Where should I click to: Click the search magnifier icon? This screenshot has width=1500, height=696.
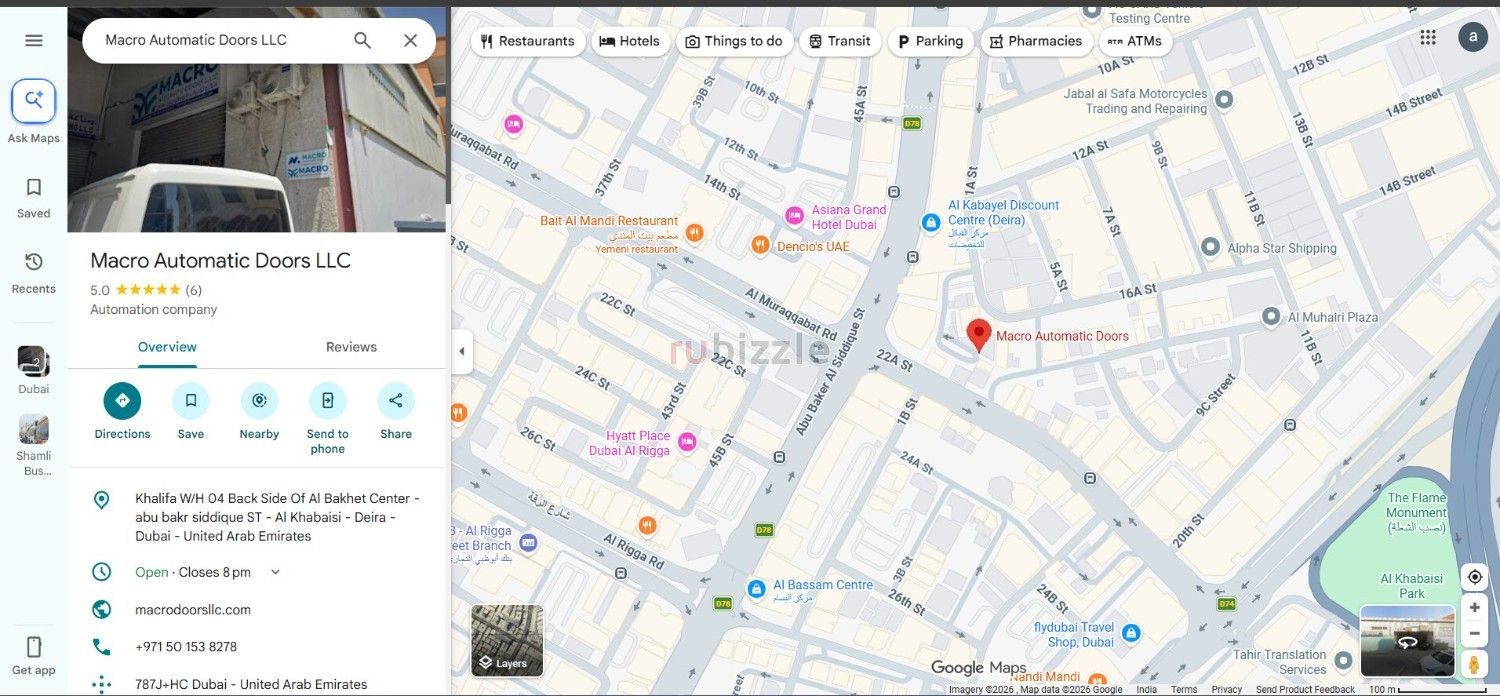pyautogui.click(x=363, y=40)
